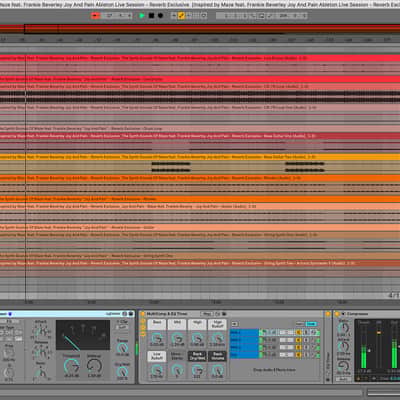Click the save preset disk icon on the light-blue title bar
Image resolution: width=400 pixels, height=400 pixels.
coord(131,314)
